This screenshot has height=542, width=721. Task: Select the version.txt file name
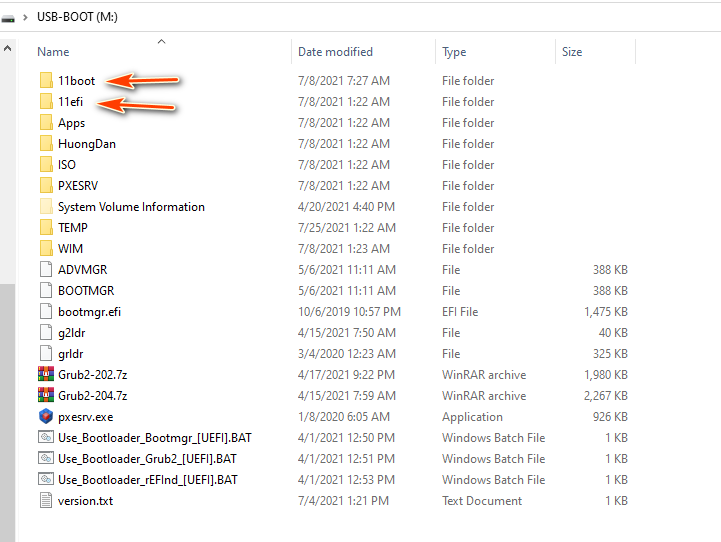[x=85, y=501]
